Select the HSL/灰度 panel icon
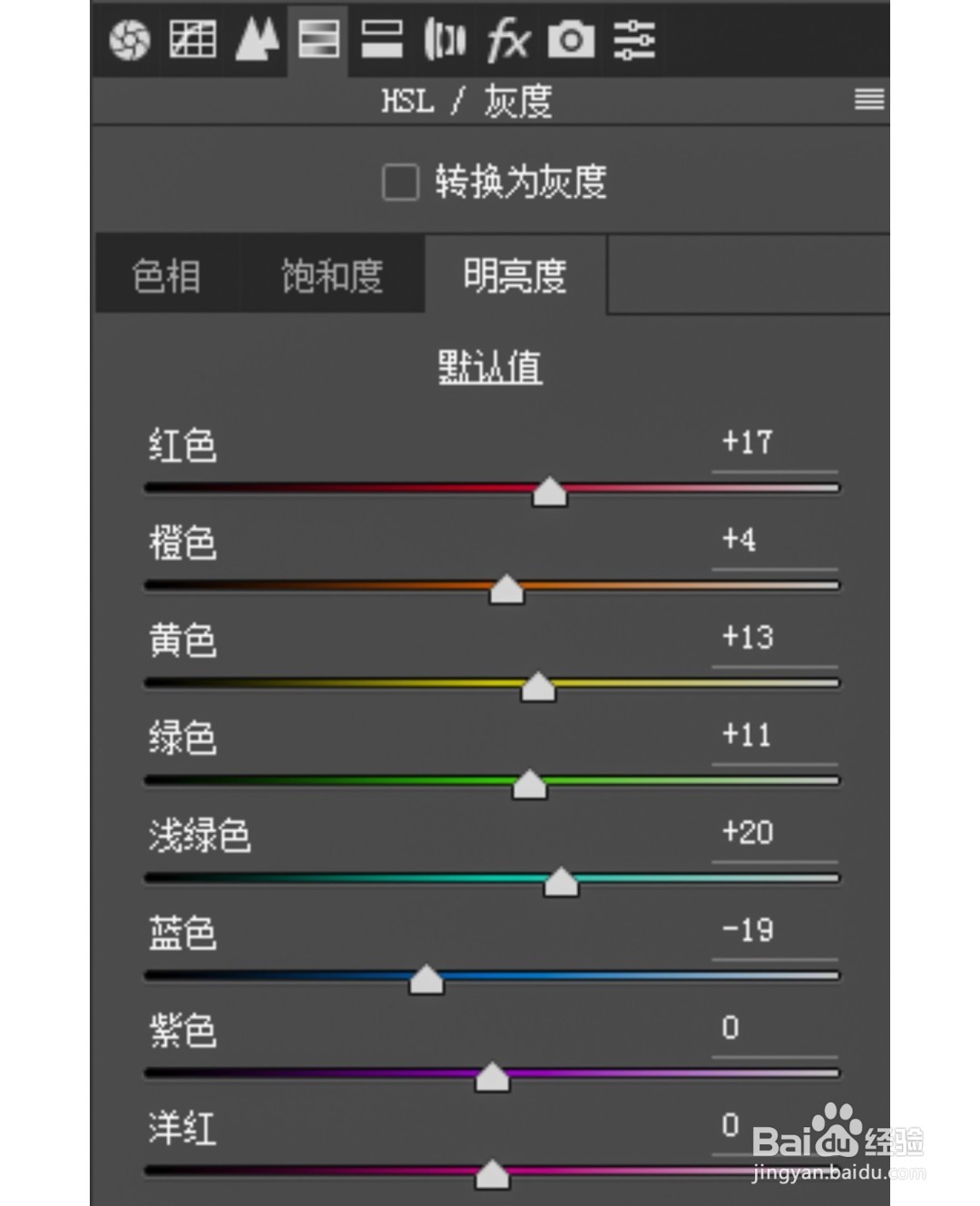 pos(318,40)
